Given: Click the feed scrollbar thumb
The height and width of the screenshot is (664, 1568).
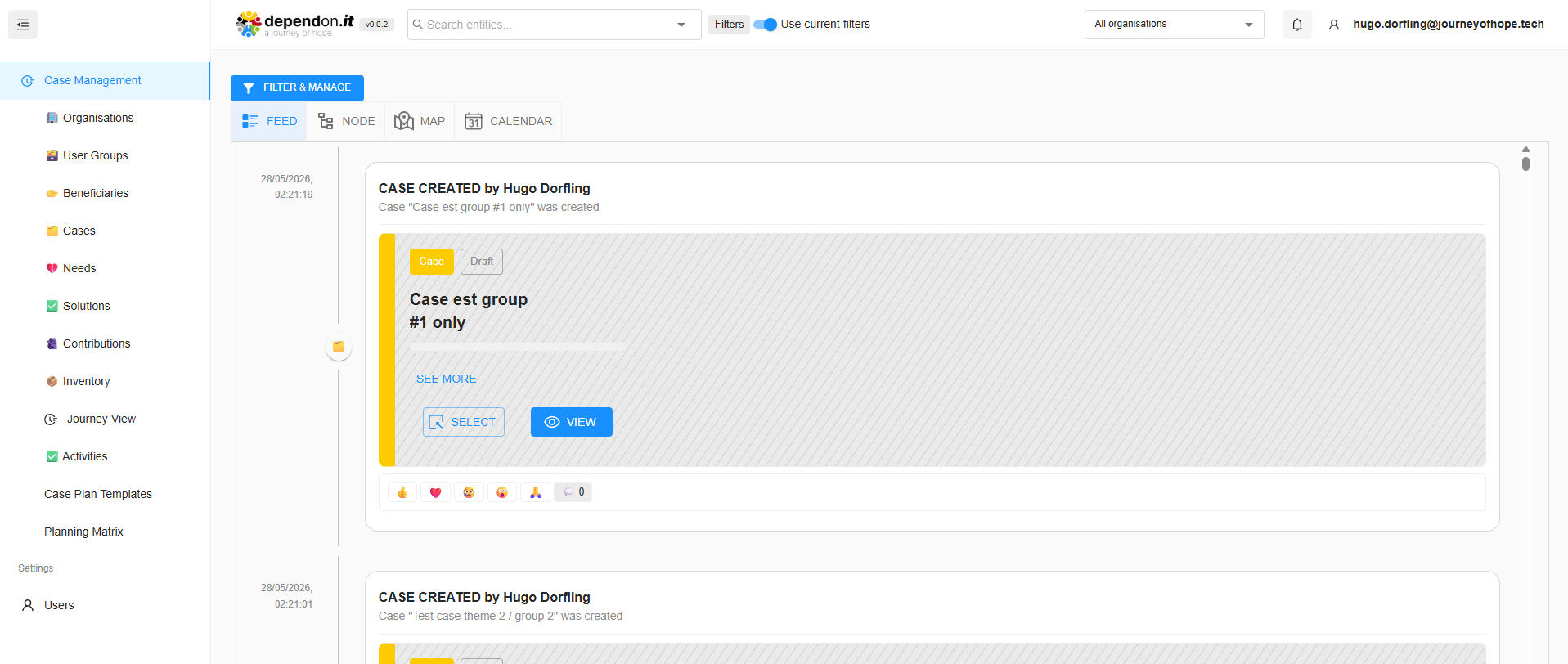Looking at the screenshot, I should click(1525, 164).
